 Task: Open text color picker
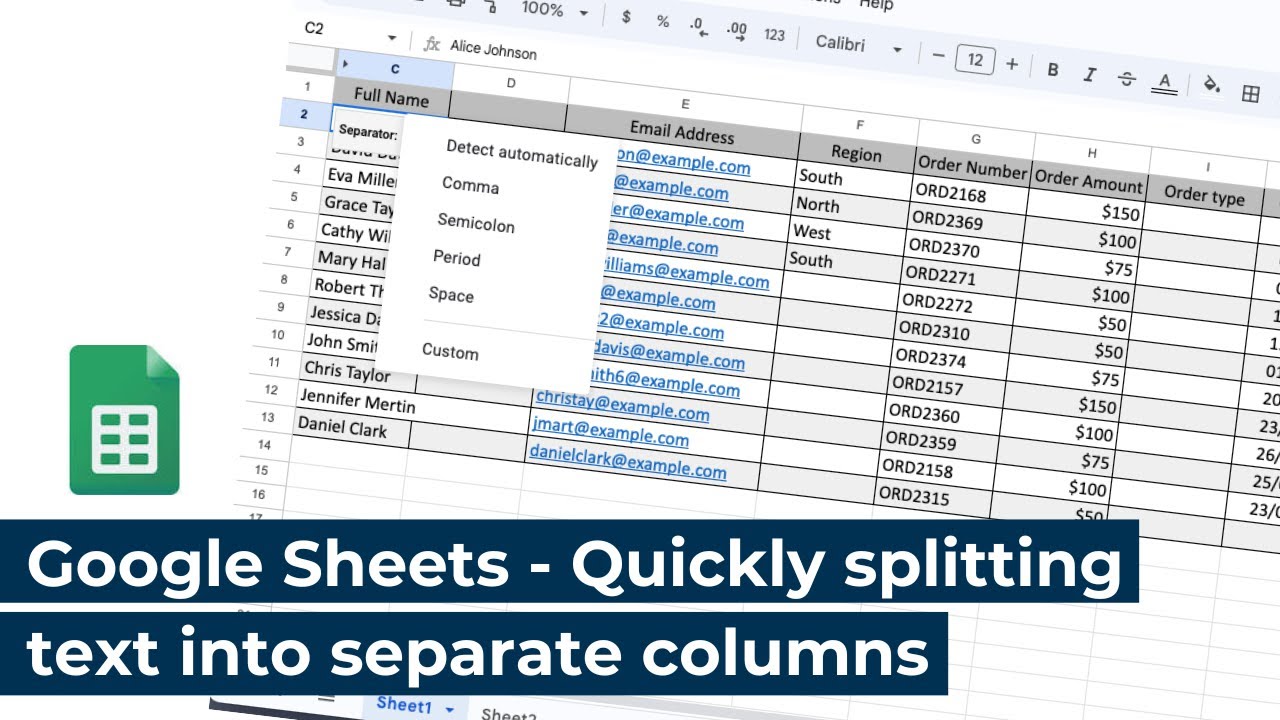pos(1164,83)
